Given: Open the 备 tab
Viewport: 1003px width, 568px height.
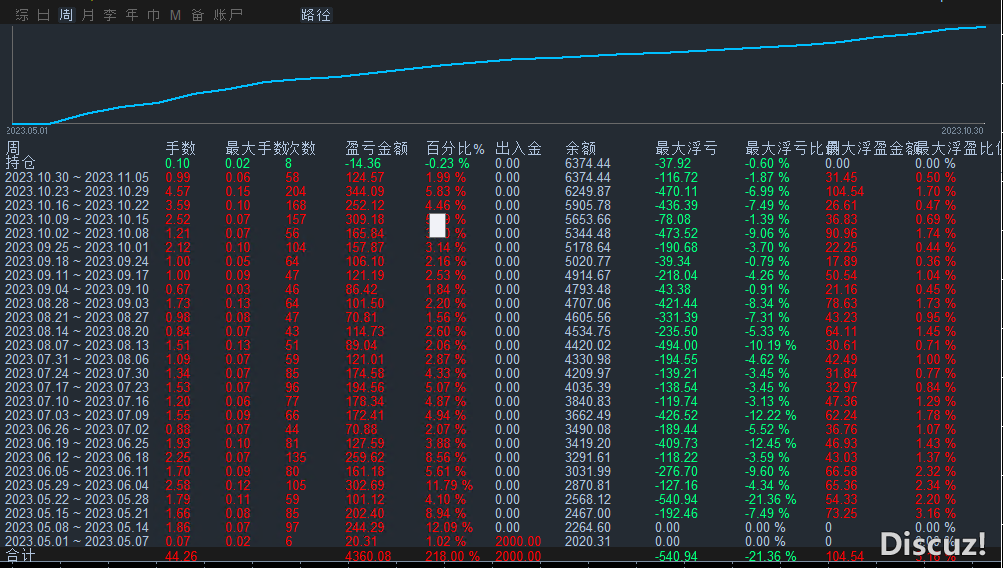Looking at the screenshot, I should (x=197, y=15).
